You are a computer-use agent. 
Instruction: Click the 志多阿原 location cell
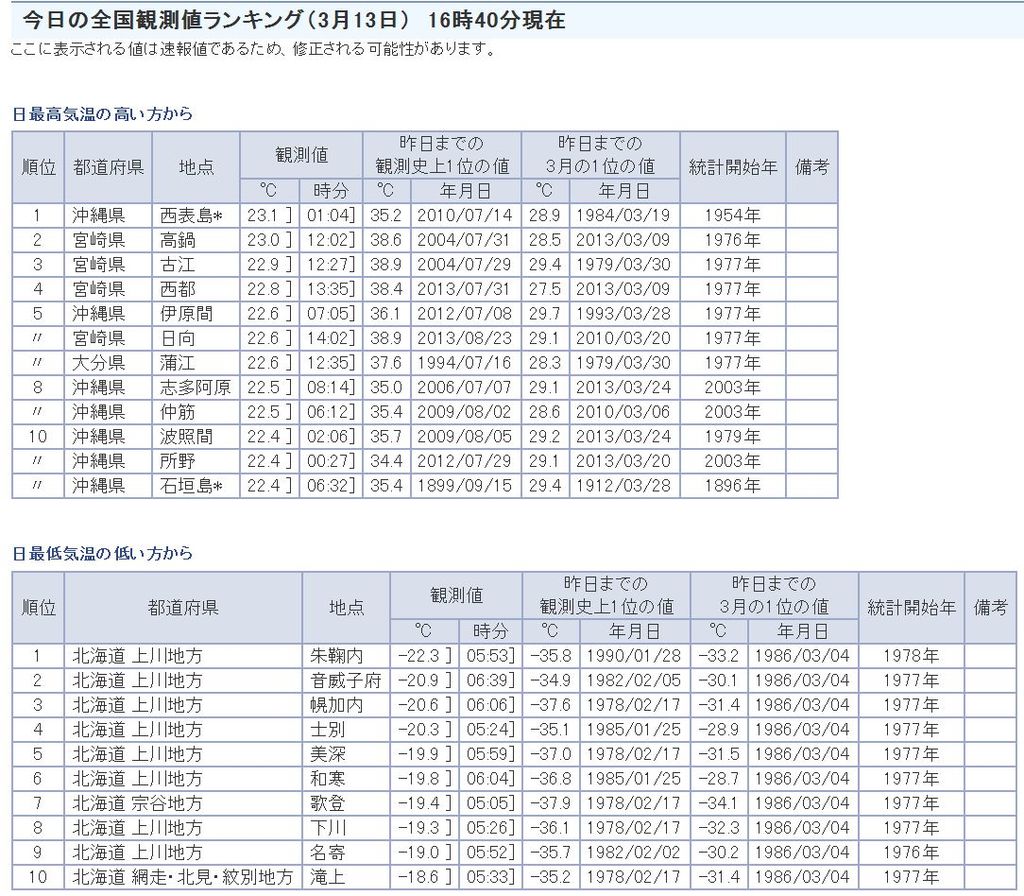click(x=194, y=387)
